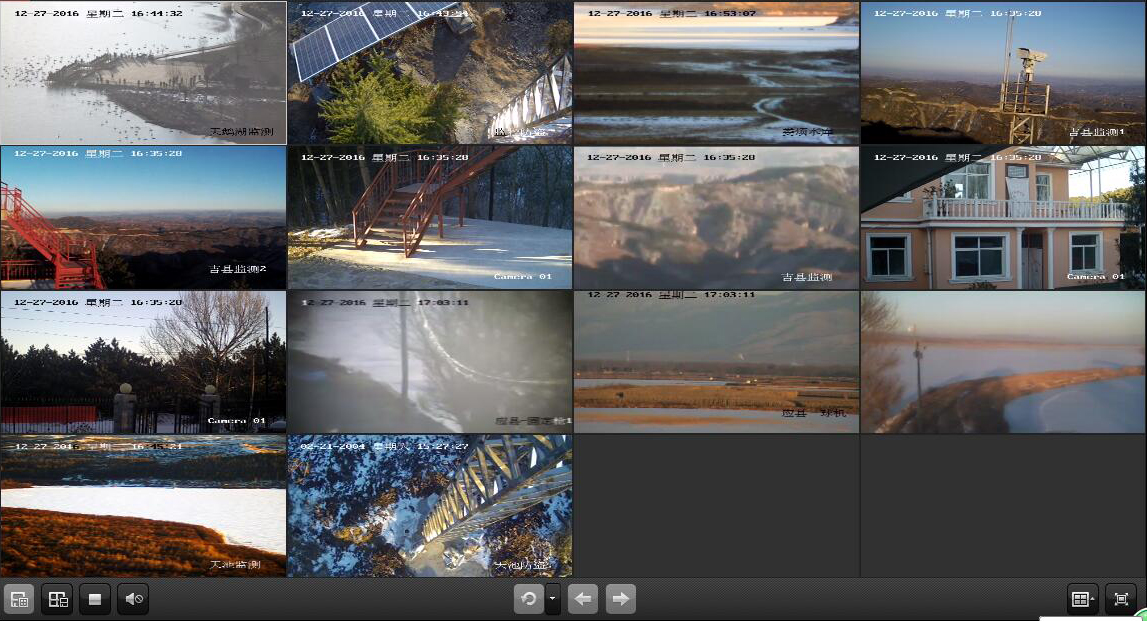Select the bare tree and gate Camera 01 feed
The height and width of the screenshot is (621, 1147).
coord(143,362)
